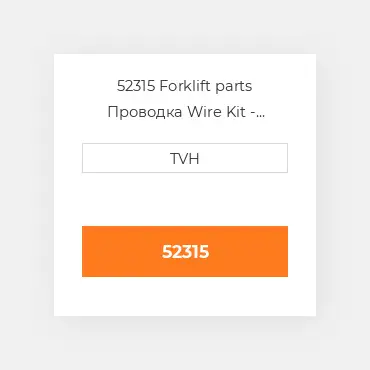Click the words Wire Kit in the title
370x370 pixels.
pos(216,112)
